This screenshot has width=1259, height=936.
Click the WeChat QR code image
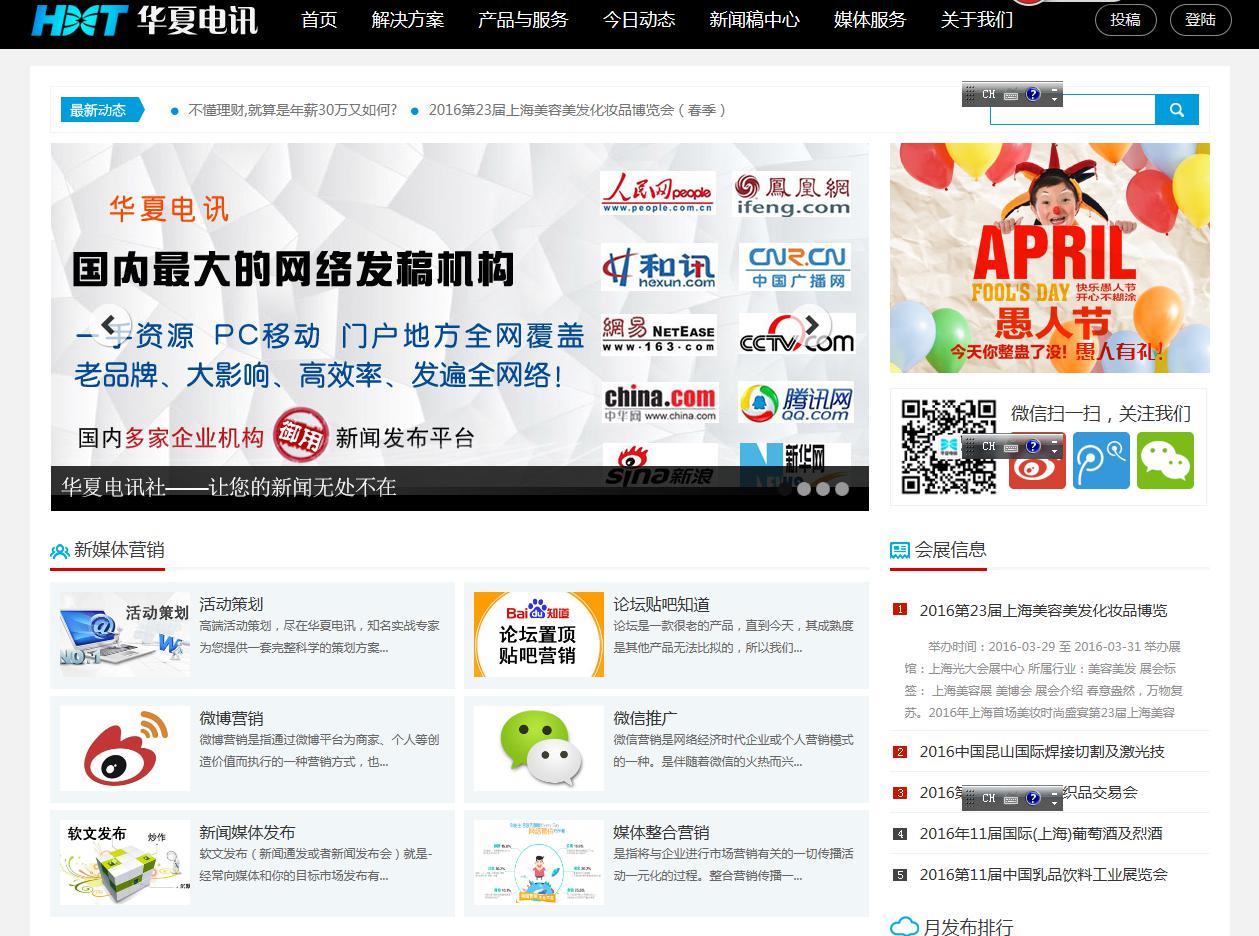point(949,447)
